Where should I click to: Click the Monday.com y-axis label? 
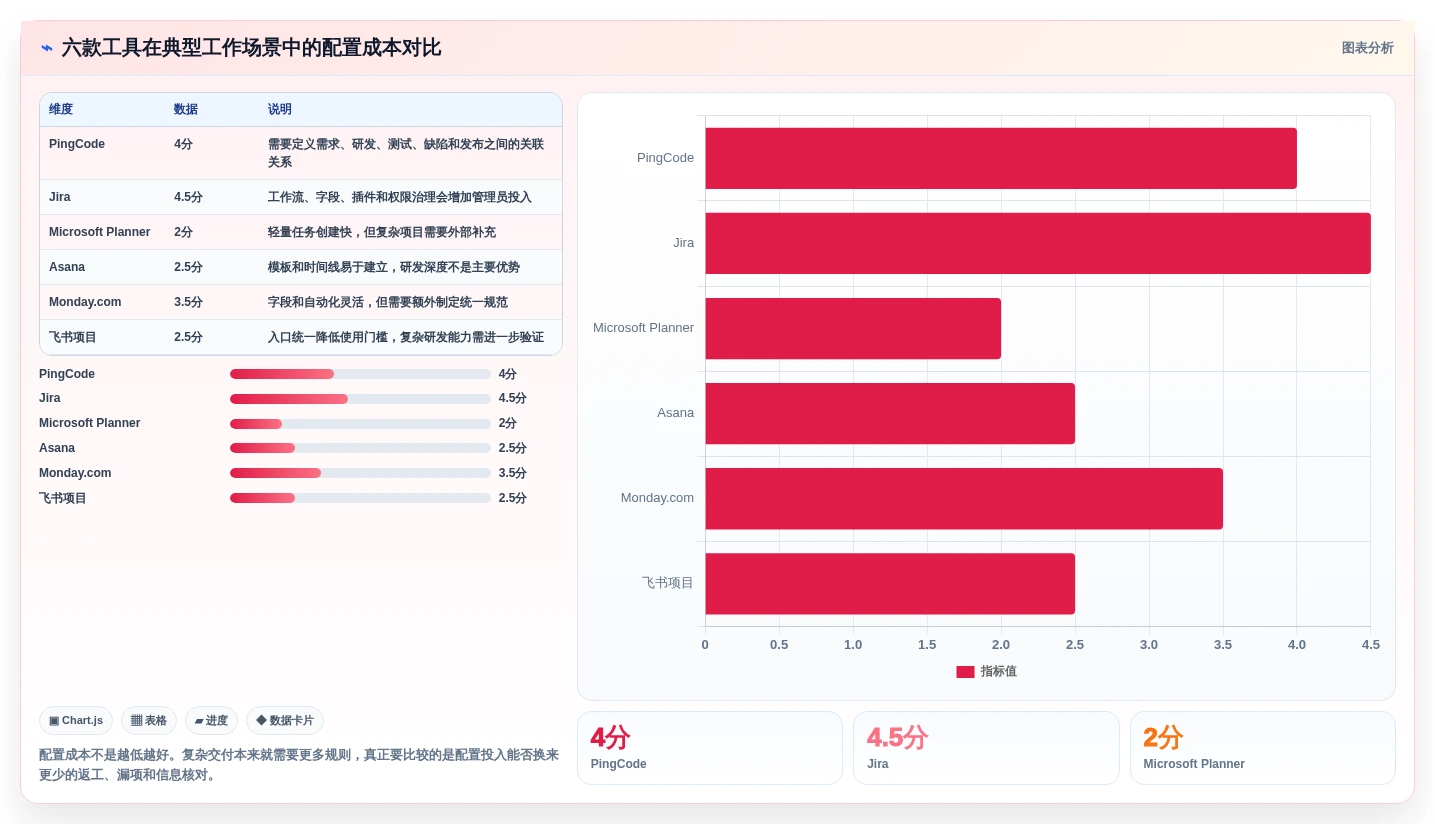point(657,498)
